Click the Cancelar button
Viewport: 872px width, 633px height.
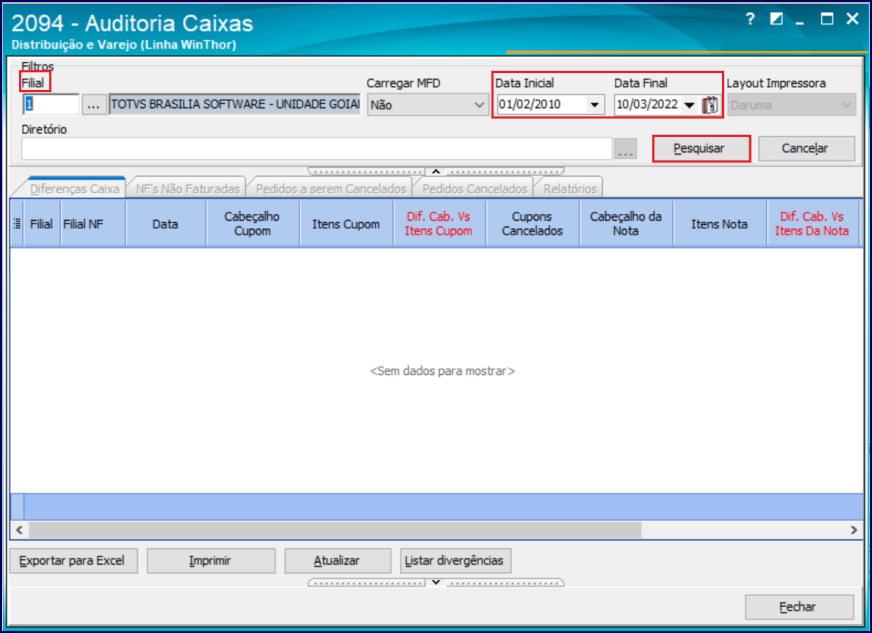click(x=806, y=149)
